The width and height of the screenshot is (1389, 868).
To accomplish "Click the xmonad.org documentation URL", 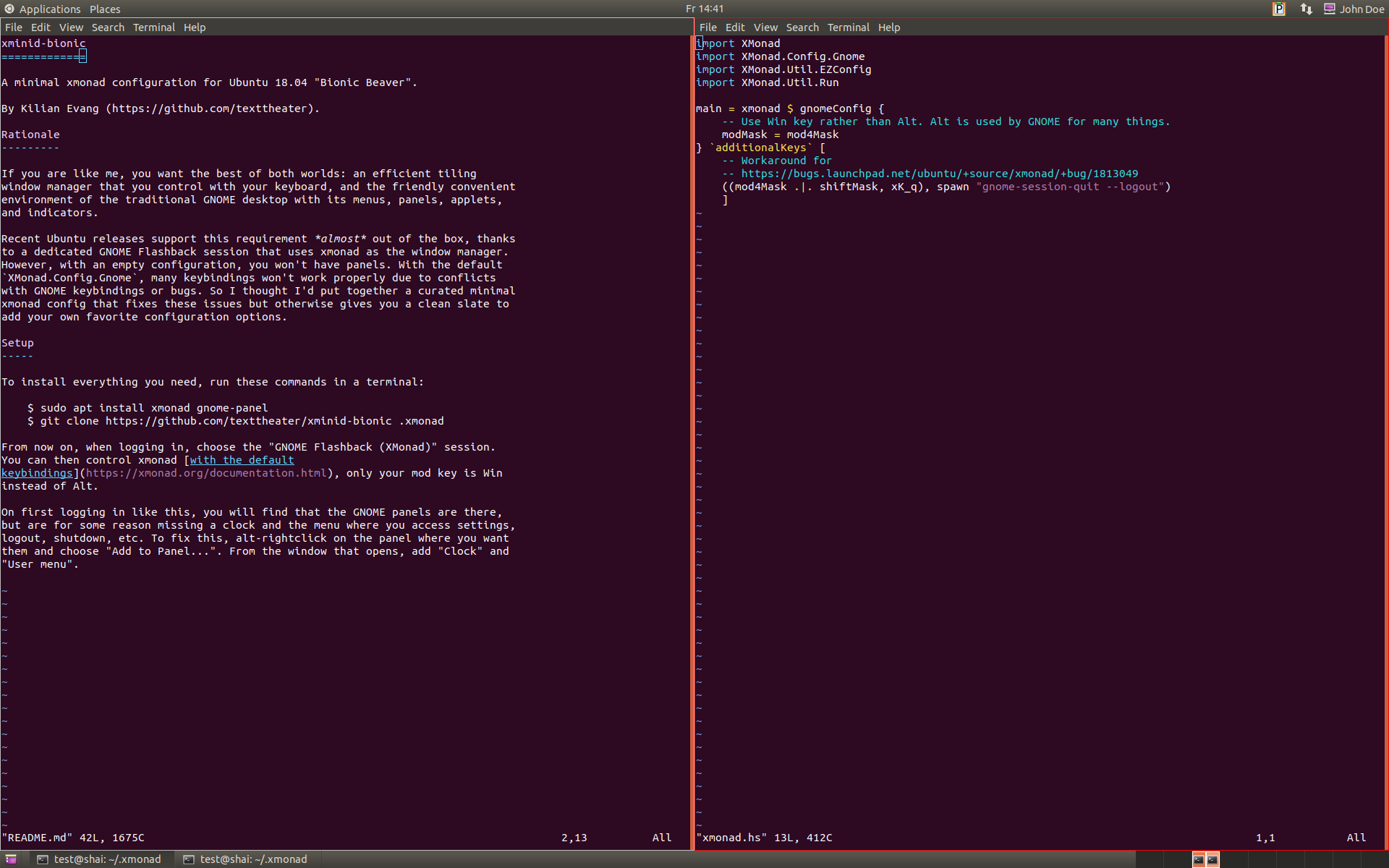I will (x=206, y=473).
